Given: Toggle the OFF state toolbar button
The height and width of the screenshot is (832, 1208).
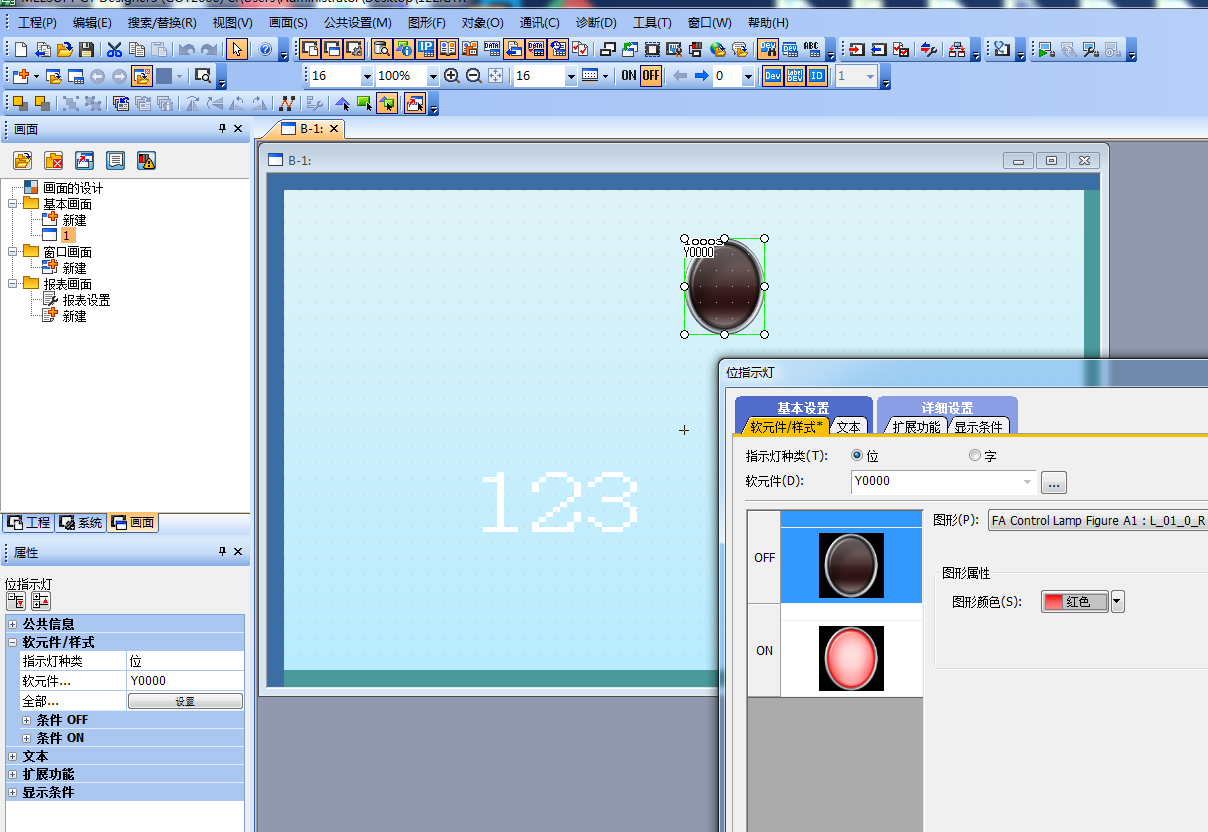Looking at the screenshot, I should pos(651,76).
